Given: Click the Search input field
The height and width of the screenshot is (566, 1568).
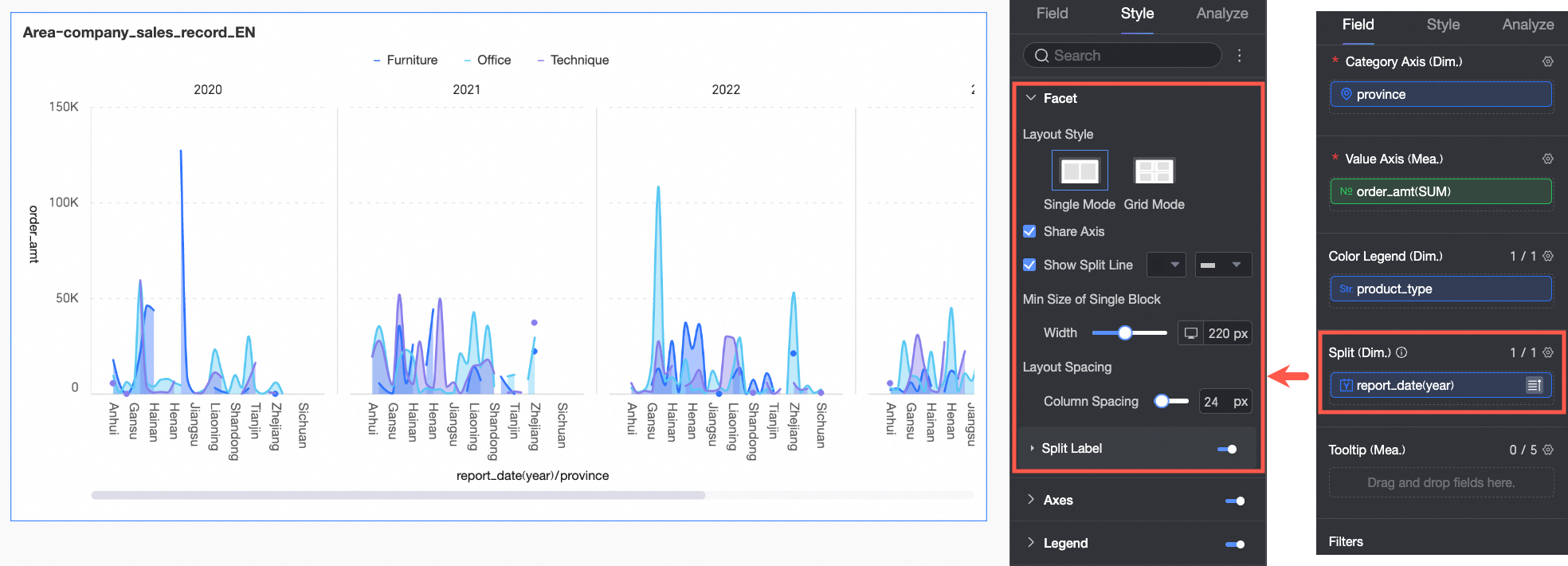Looking at the screenshot, I should pos(1122,55).
